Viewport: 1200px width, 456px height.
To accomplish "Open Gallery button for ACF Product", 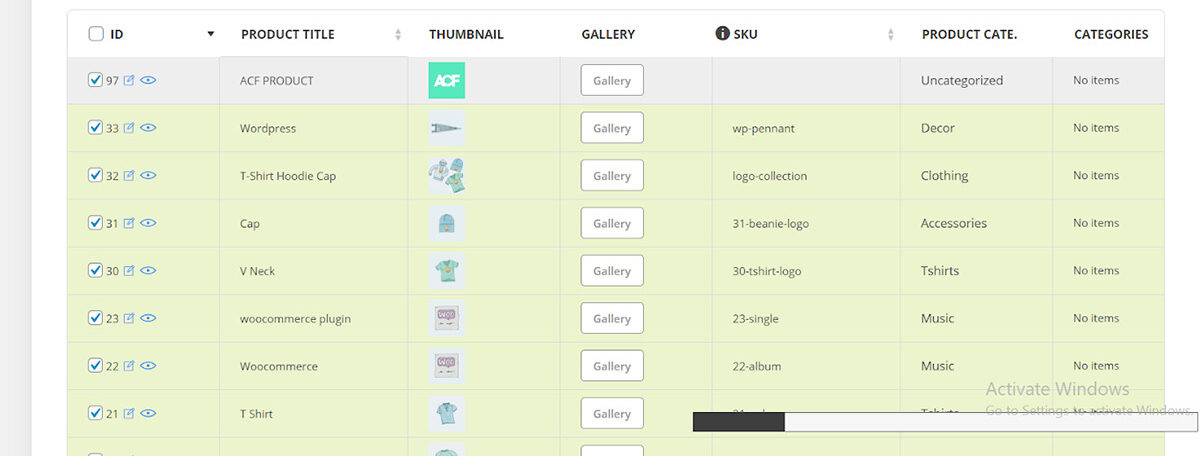I will tap(611, 81).
